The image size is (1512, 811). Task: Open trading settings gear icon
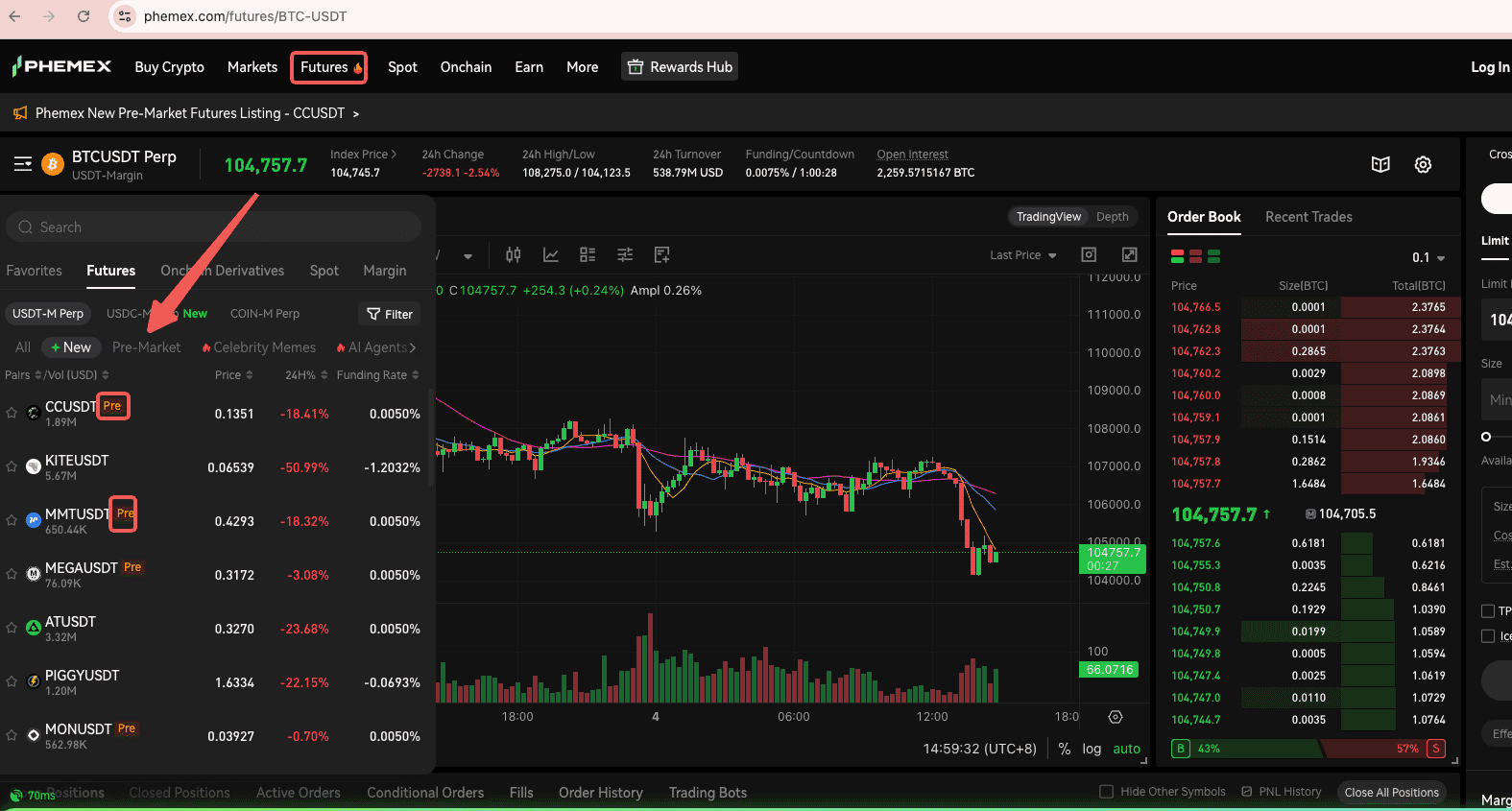[x=1424, y=164]
